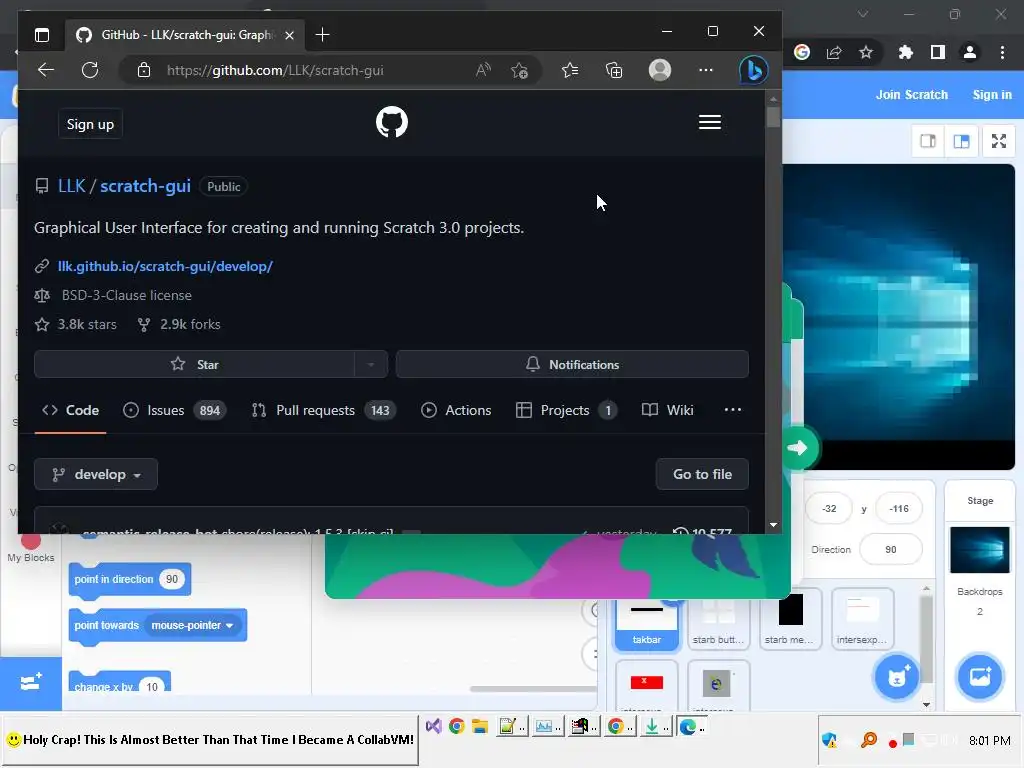This screenshot has height=768, width=1024.
Task: Open File Explorer folder icon in taskbar
Action: [480, 726]
